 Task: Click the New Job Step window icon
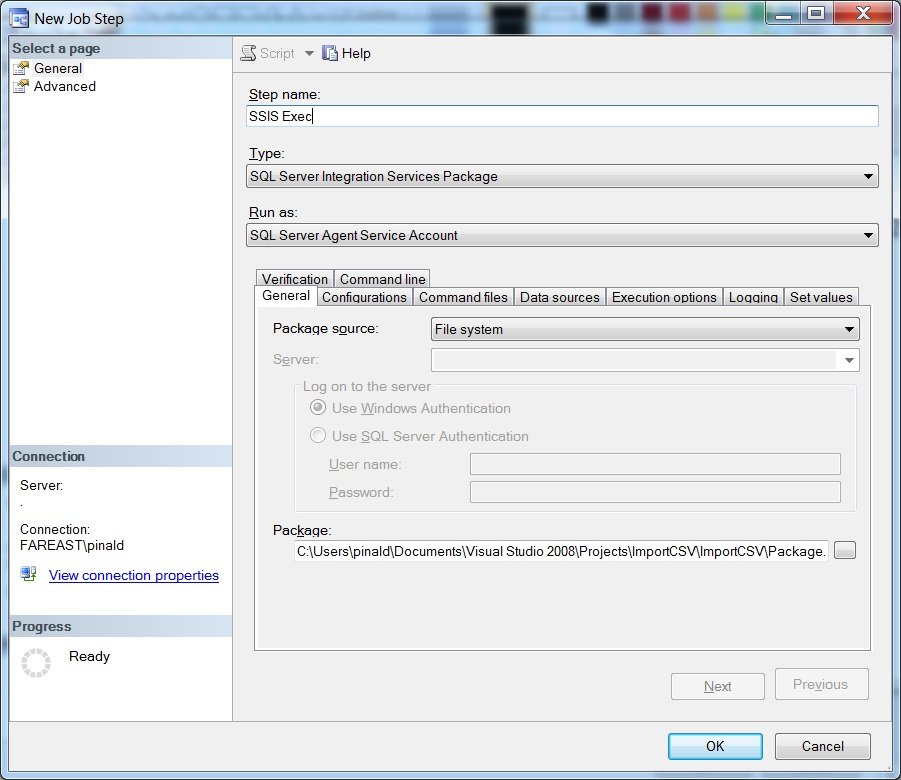click(19, 18)
